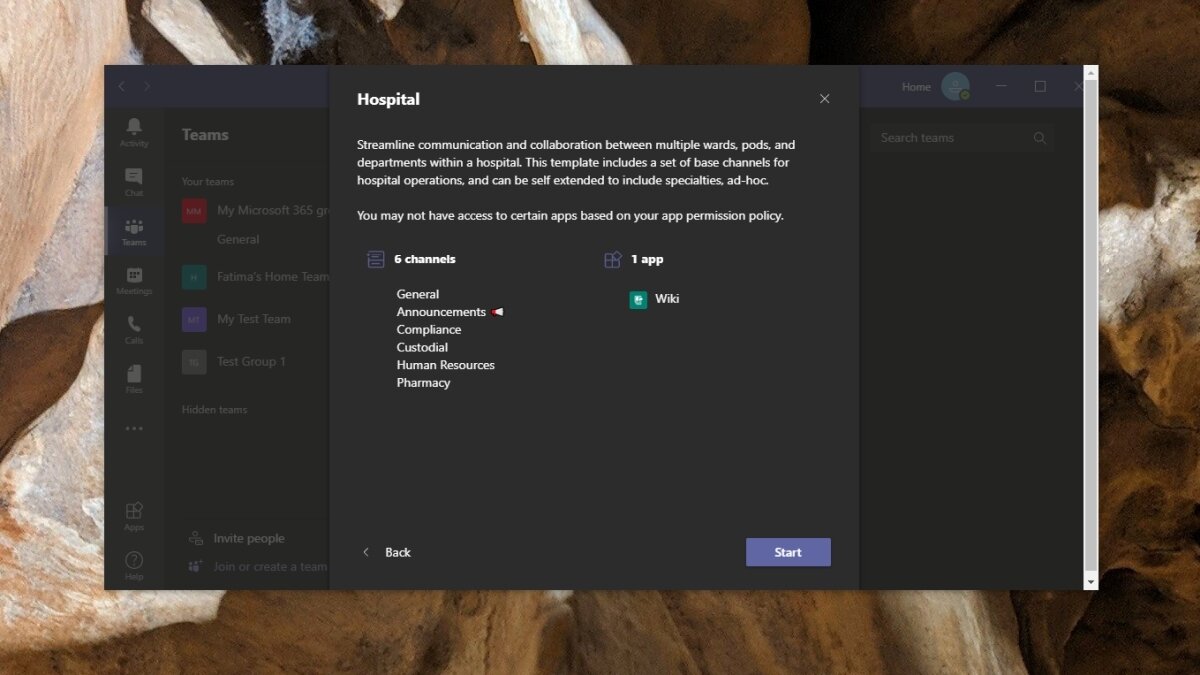
Task: Select the Files icon in sidebar
Action: (133, 379)
